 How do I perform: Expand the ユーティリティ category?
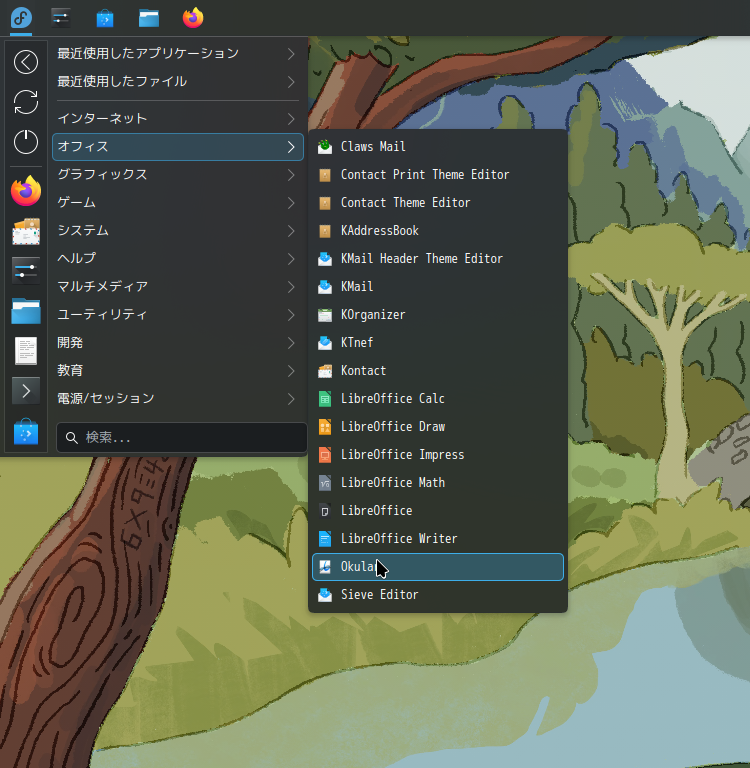pos(177,314)
